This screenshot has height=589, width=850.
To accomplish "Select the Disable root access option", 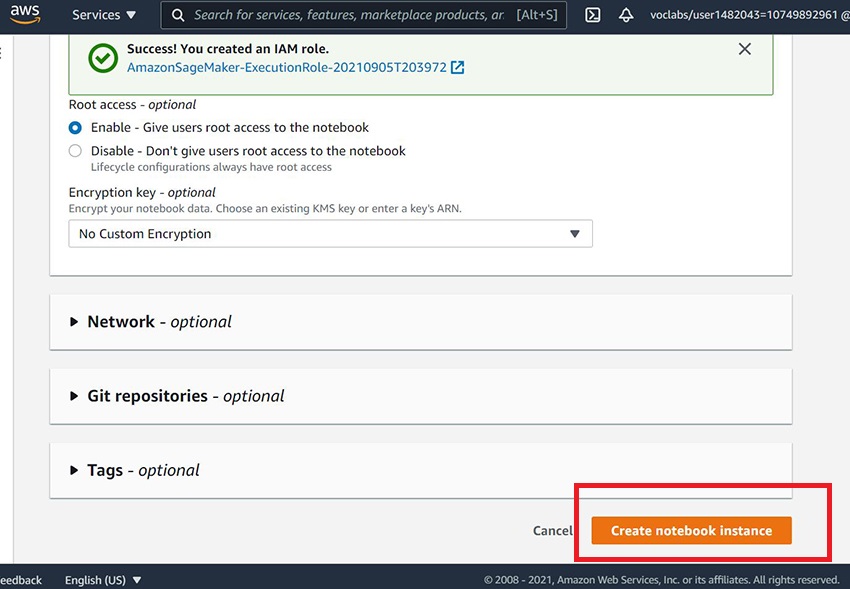I will pyautogui.click(x=76, y=150).
